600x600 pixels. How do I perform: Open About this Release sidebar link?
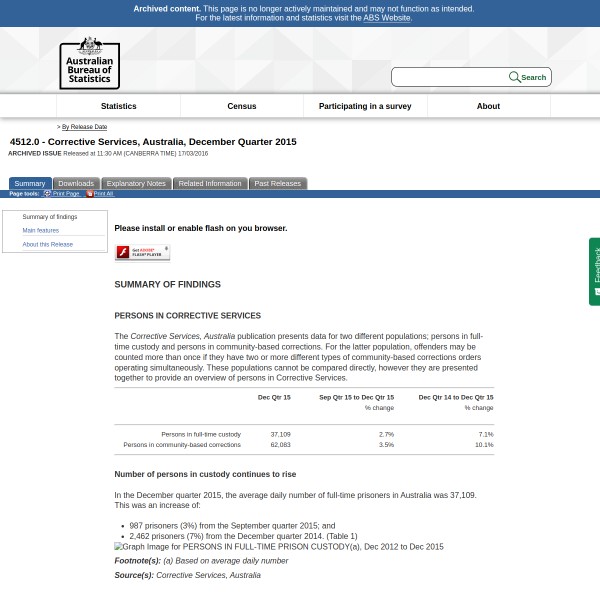pyautogui.click(x=48, y=244)
